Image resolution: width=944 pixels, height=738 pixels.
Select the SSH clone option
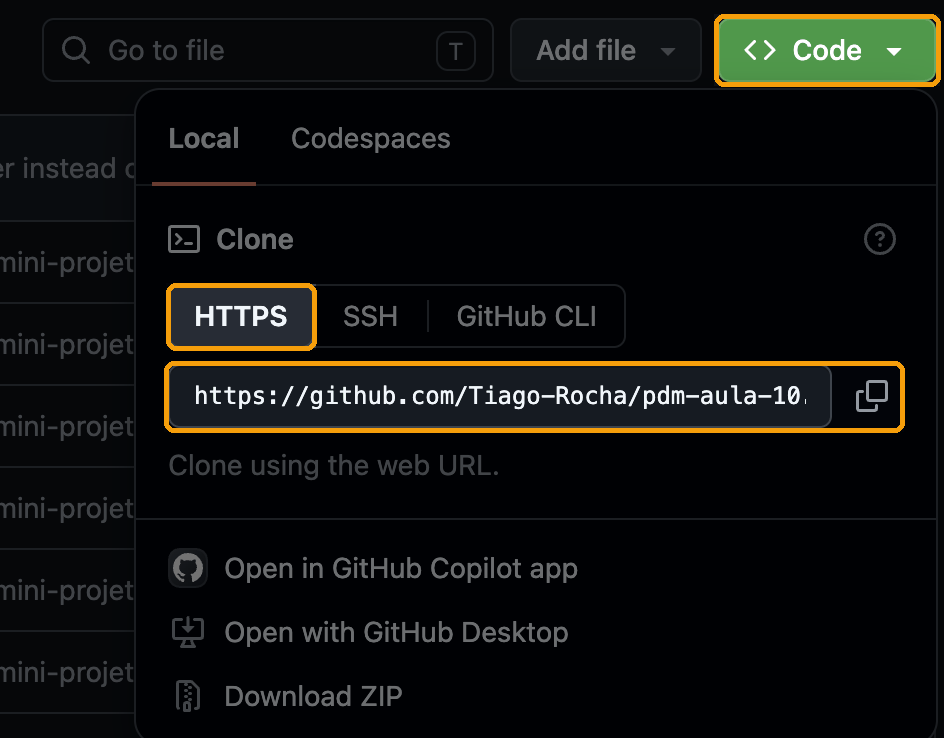(370, 316)
